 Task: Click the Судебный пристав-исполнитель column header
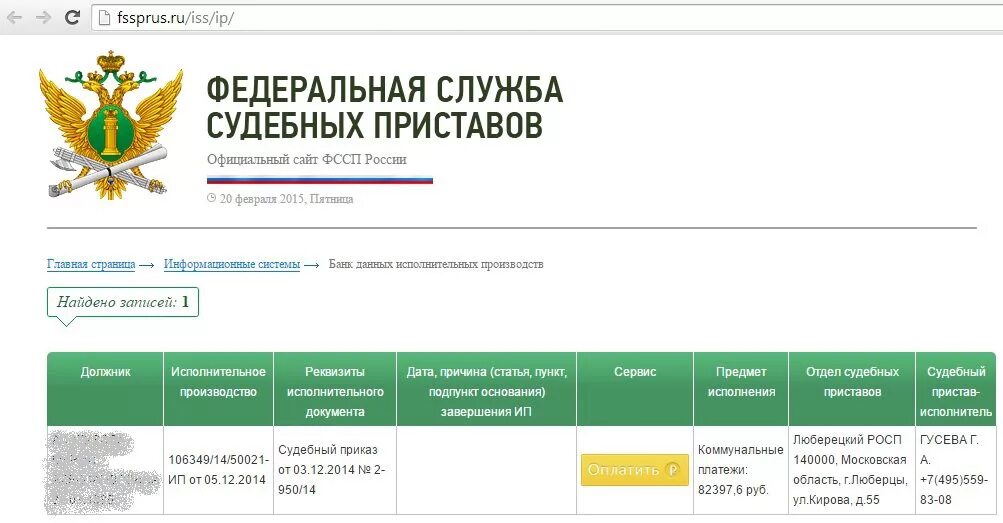tap(956, 389)
